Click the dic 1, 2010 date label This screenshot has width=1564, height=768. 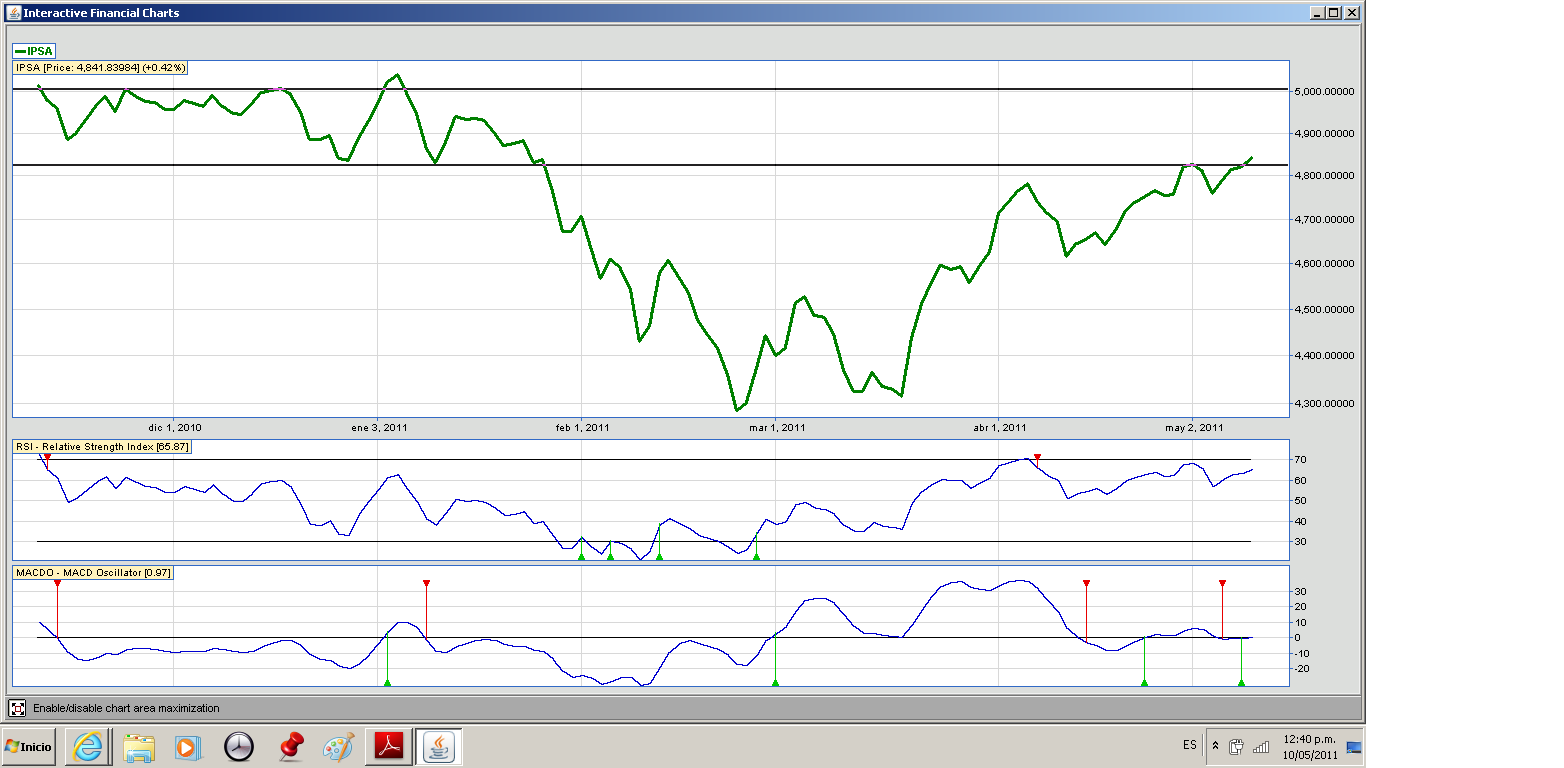click(174, 428)
